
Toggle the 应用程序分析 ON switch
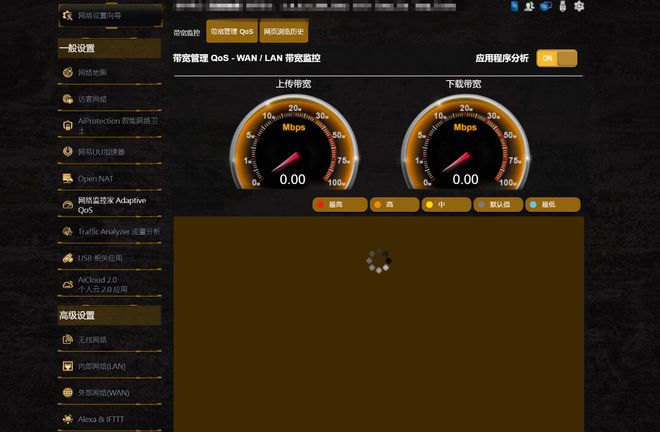pyautogui.click(x=556, y=58)
